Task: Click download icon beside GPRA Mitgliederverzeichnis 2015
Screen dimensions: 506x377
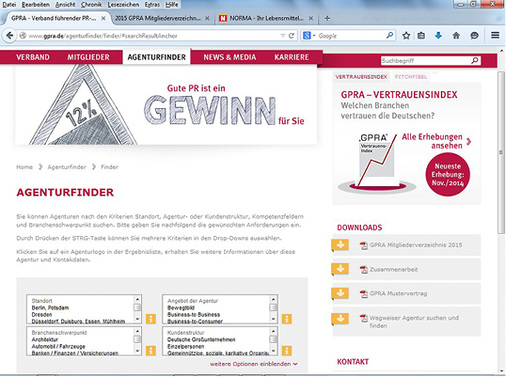Action: point(340,245)
